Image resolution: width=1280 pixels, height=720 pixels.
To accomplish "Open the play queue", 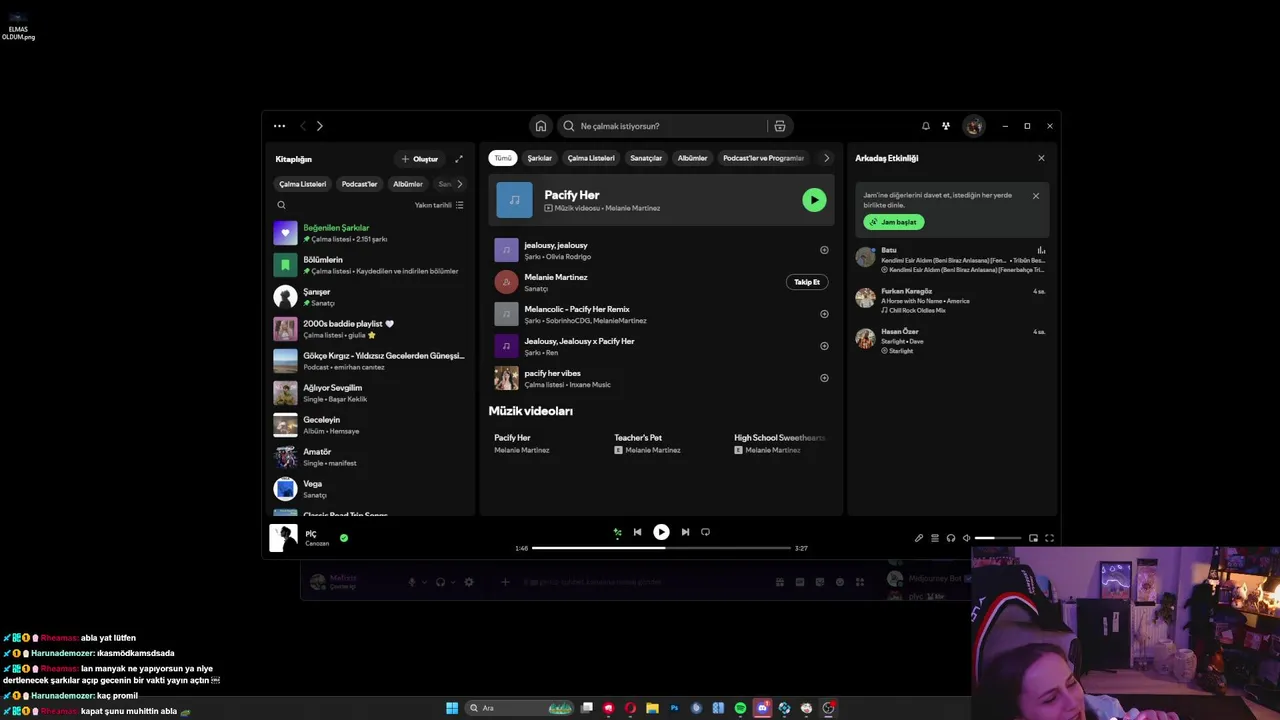I will pos(935,538).
